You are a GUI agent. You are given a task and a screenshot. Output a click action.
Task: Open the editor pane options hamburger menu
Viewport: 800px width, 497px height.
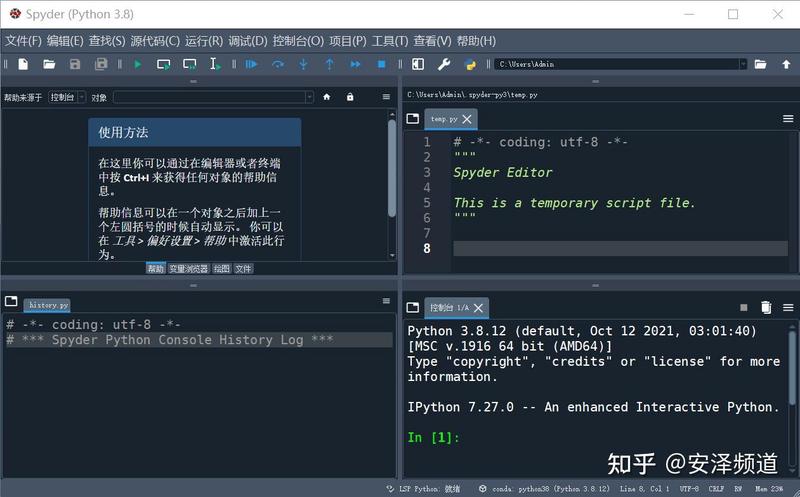coord(788,118)
